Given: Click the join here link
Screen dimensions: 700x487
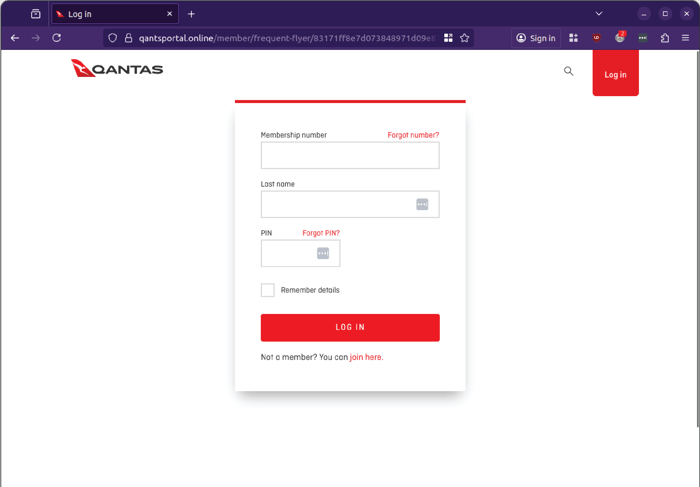Looking at the screenshot, I should tap(366, 357).
